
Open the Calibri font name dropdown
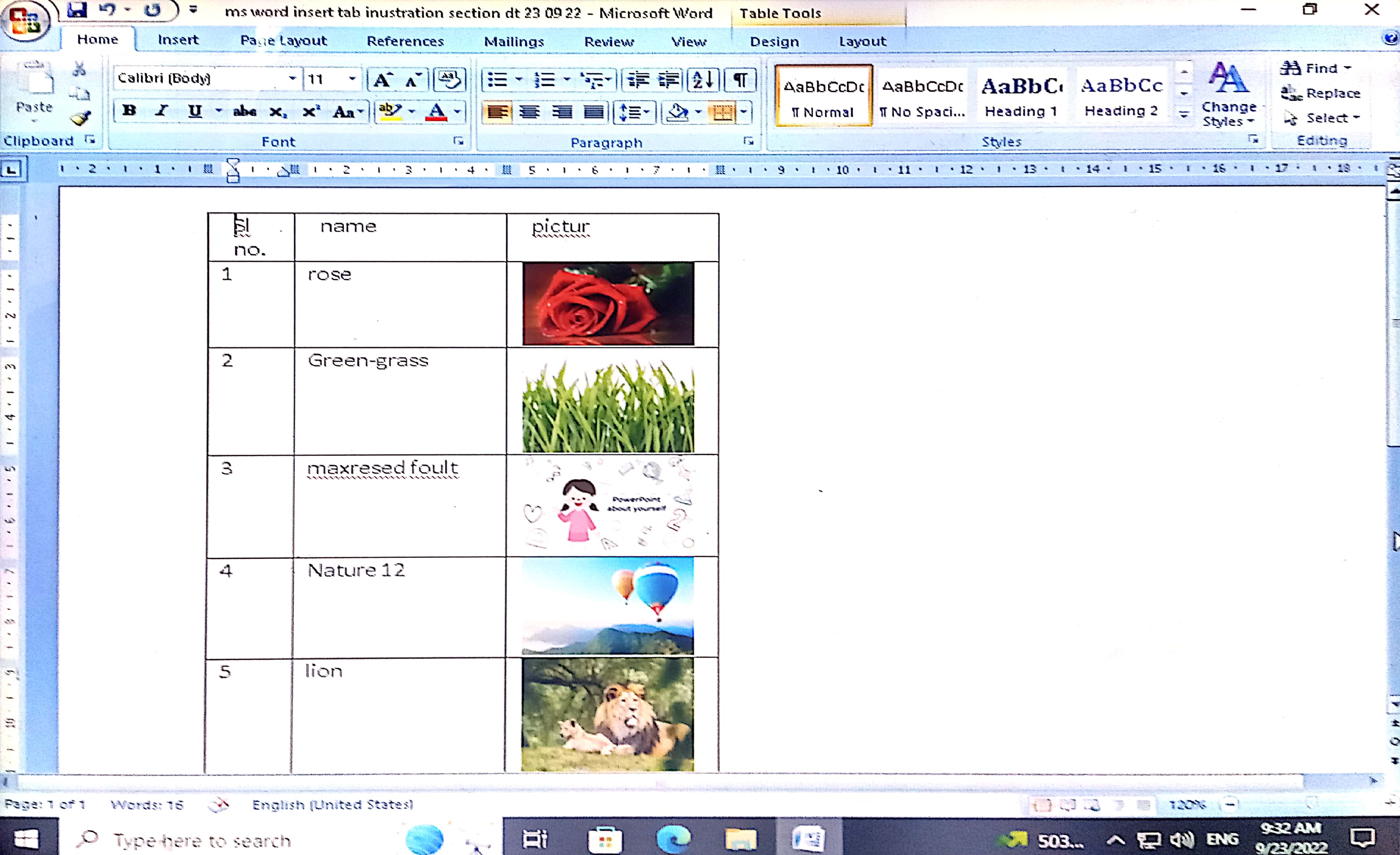pos(292,78)
